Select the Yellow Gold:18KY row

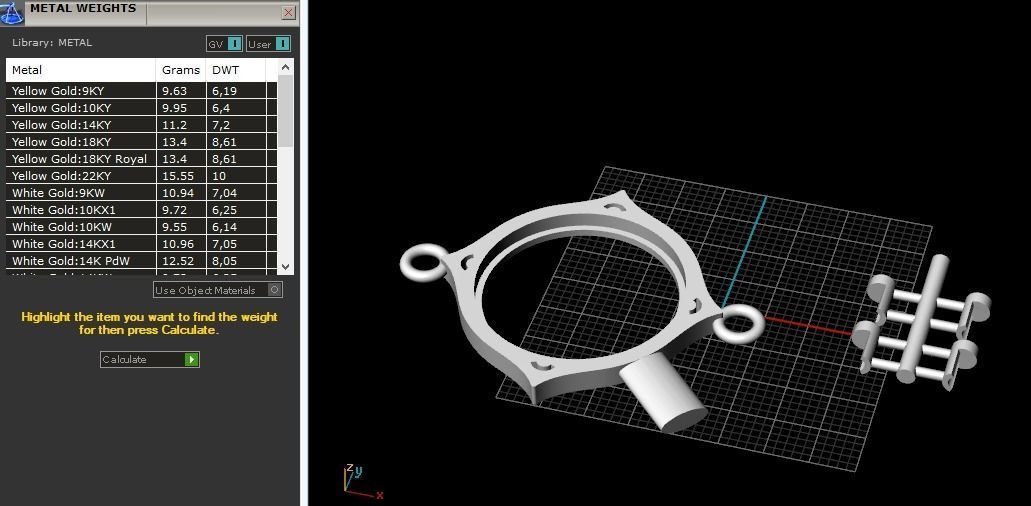(141, 142)
